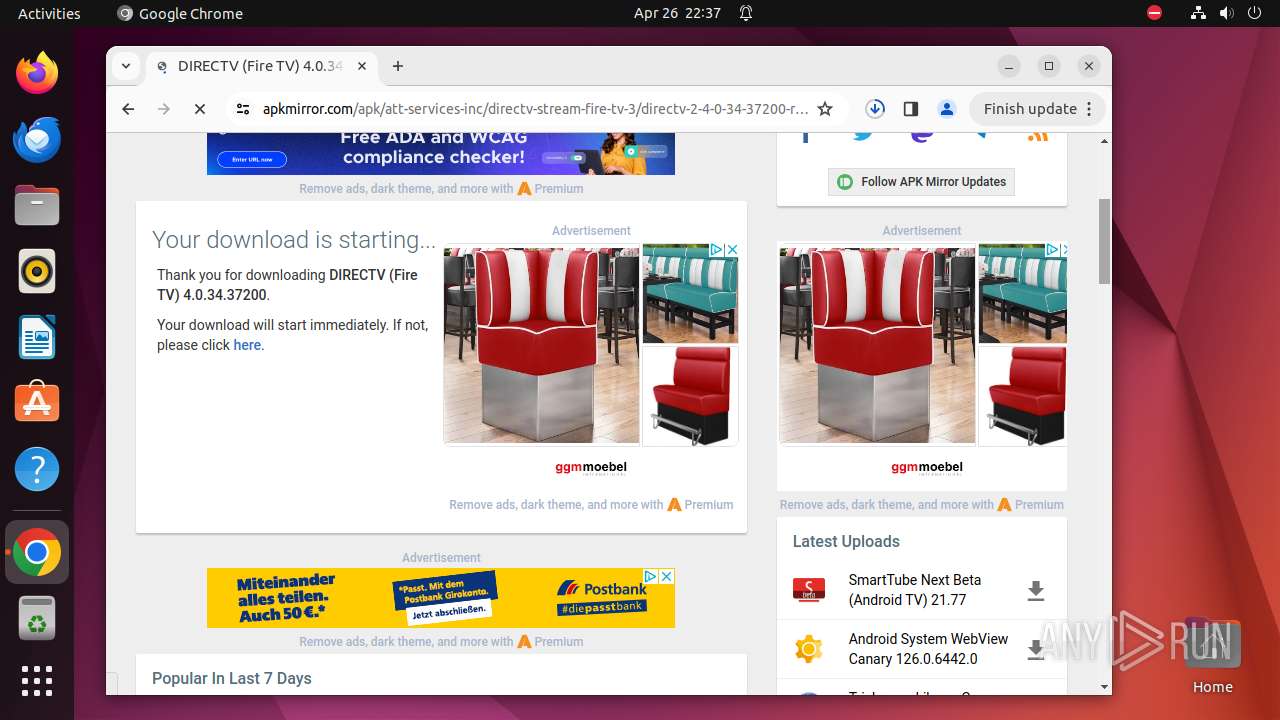
Task: Open Google Chrome app menu in top bar
Action: (x=180, y=13)
